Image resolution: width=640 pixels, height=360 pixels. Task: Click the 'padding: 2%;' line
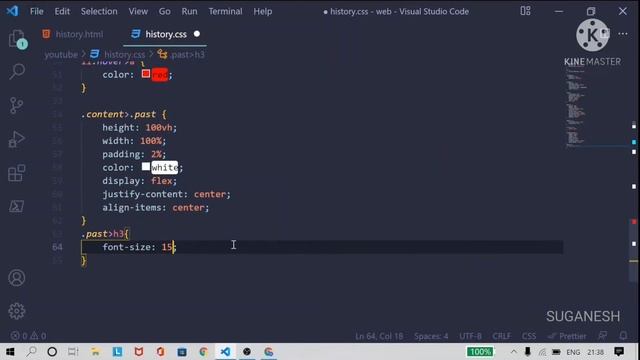(134, 154)
